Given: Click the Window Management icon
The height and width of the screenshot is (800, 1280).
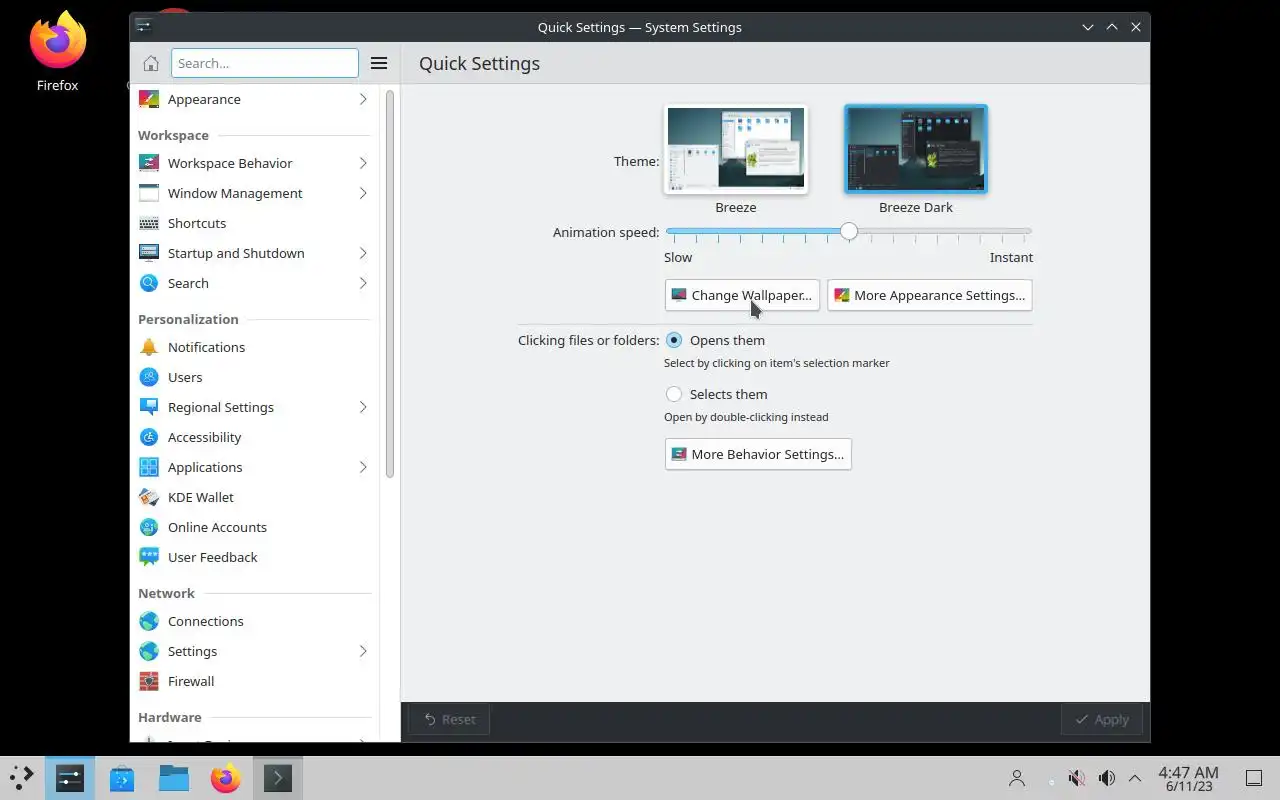Looking at the screenshot, I should (149, 193).
